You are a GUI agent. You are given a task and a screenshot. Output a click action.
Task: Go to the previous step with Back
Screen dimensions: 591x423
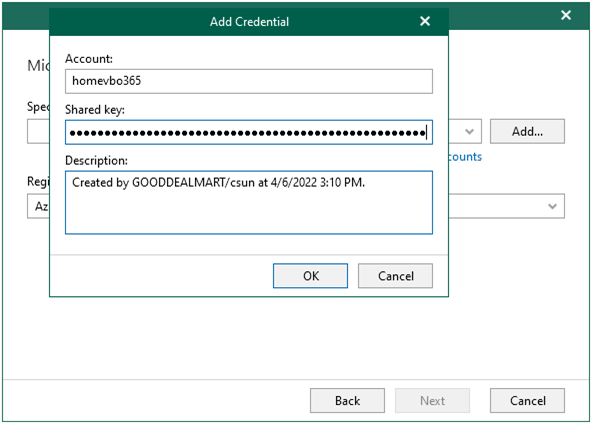[x=348, y=400]
